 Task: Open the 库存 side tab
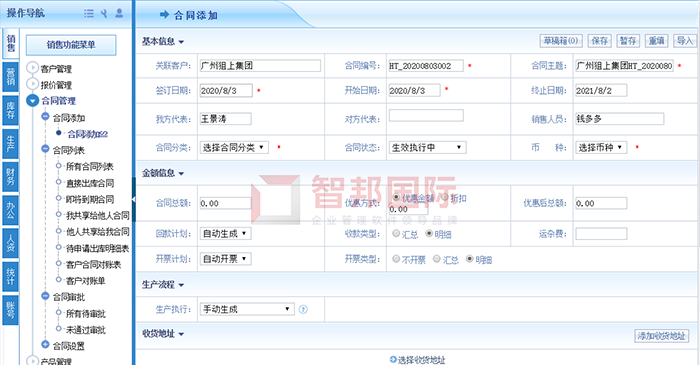(11, 110)
